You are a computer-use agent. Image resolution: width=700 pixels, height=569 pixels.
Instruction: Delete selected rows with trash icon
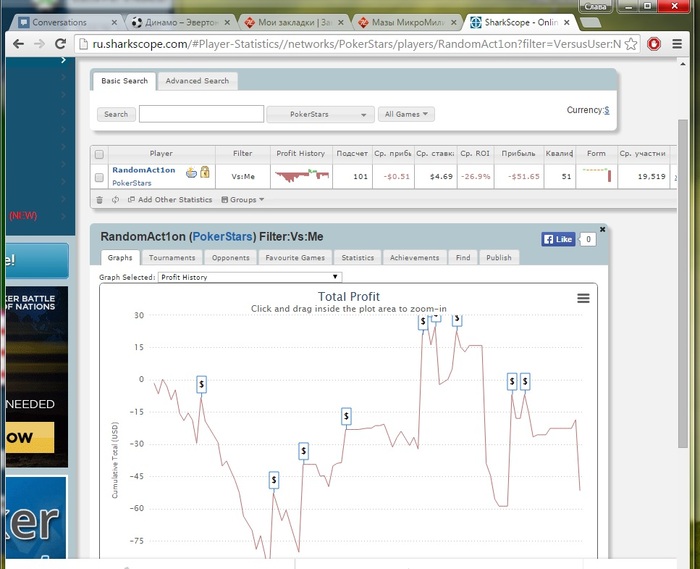100,200
